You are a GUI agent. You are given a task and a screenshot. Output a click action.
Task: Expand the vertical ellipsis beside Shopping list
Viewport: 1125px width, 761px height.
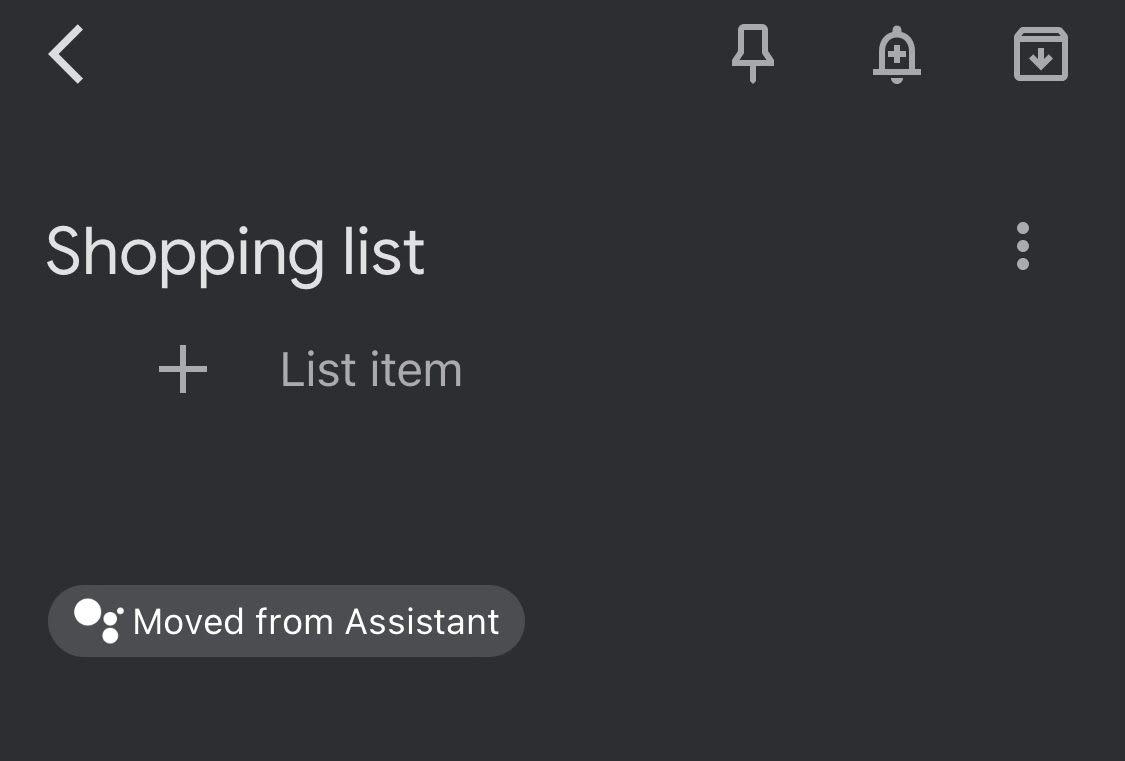coord(1022,246)
